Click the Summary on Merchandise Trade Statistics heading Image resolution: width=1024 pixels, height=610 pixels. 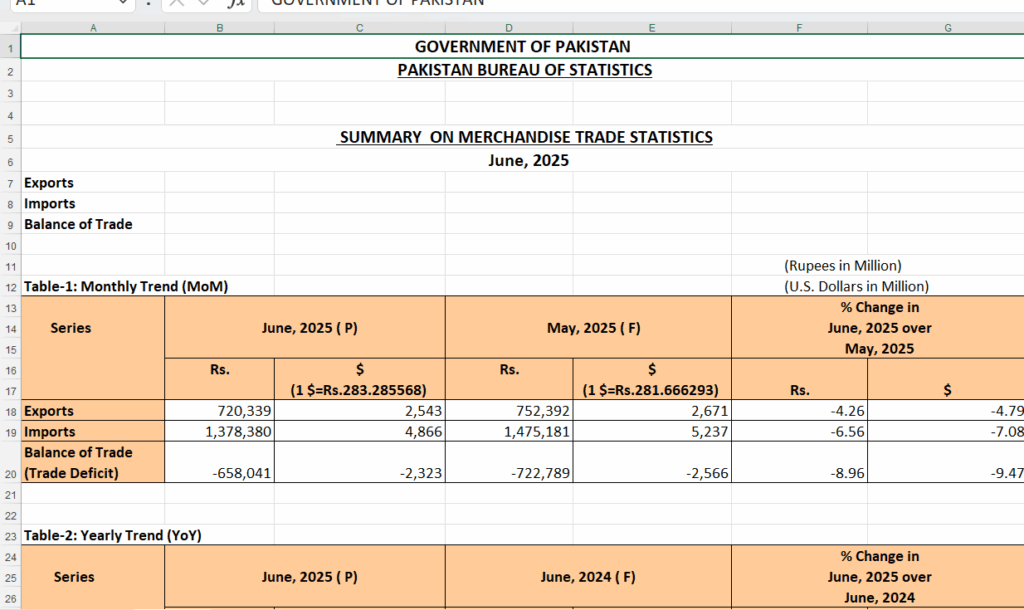(x=525, y=138)
